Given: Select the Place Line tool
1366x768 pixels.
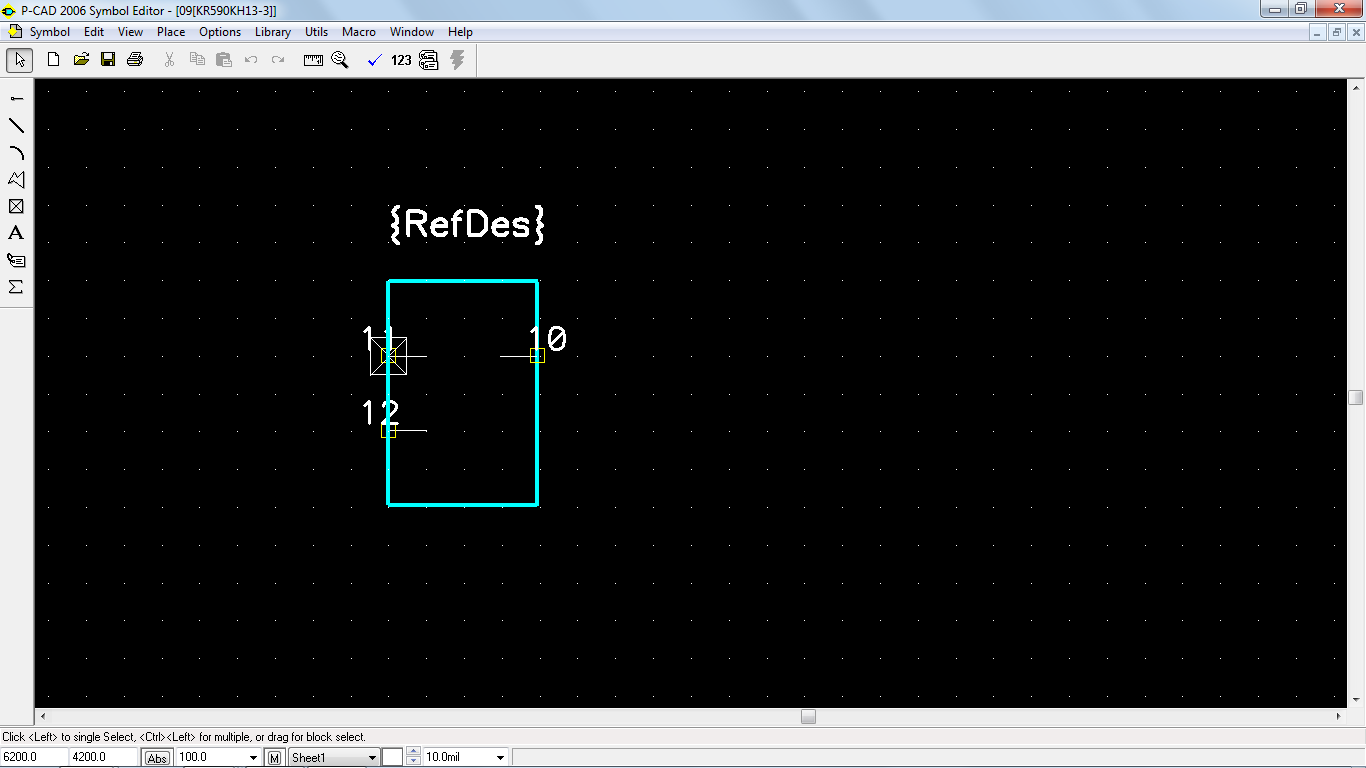Looking at the screenshot, I should 16,125.
